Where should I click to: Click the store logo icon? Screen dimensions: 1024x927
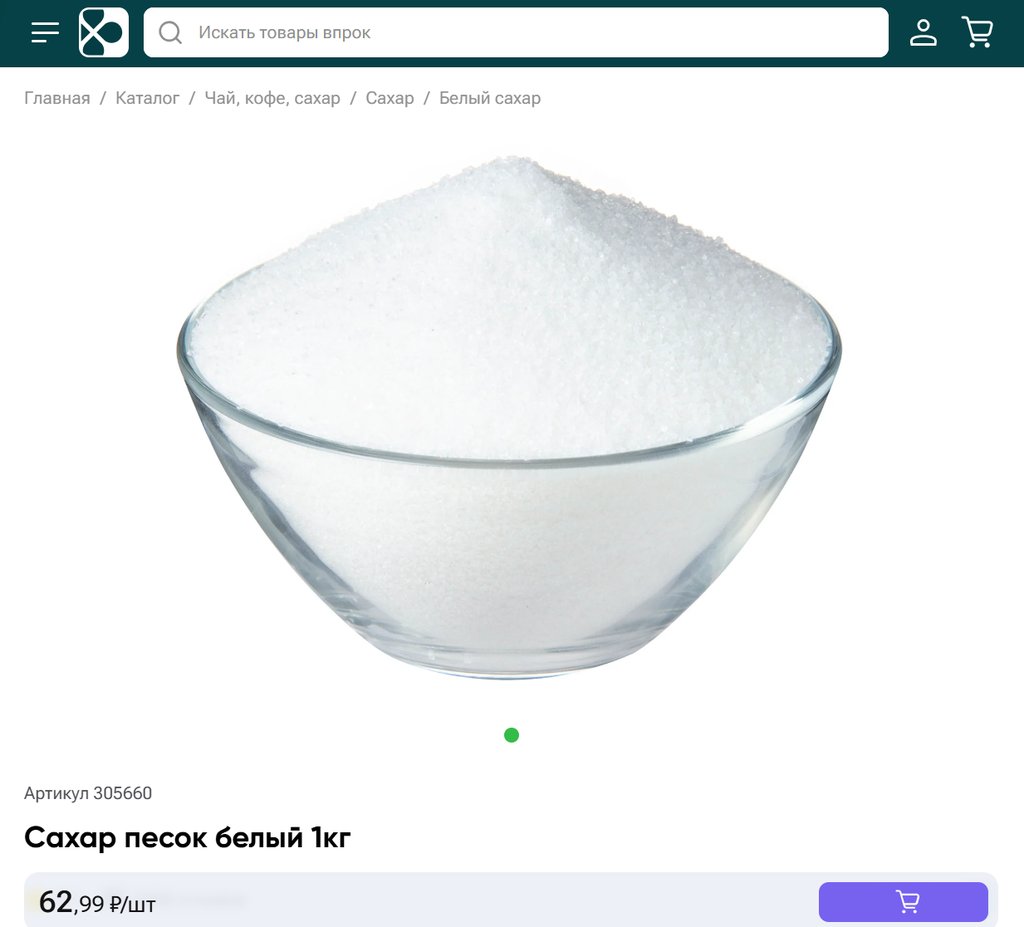(x=104, y=32)
